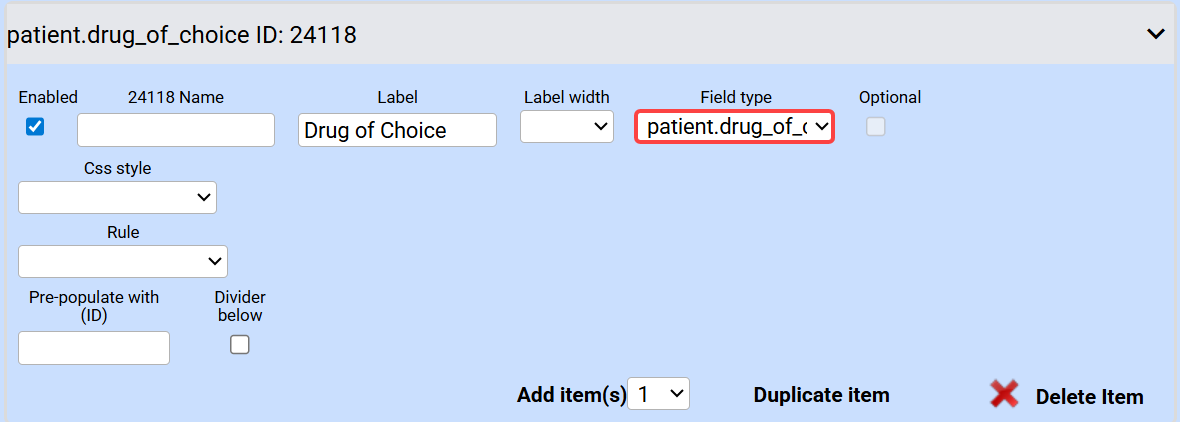Collapse the section using the header chevron
The width and height of the screenshot is (1180, 422).
coord(1155,34)
